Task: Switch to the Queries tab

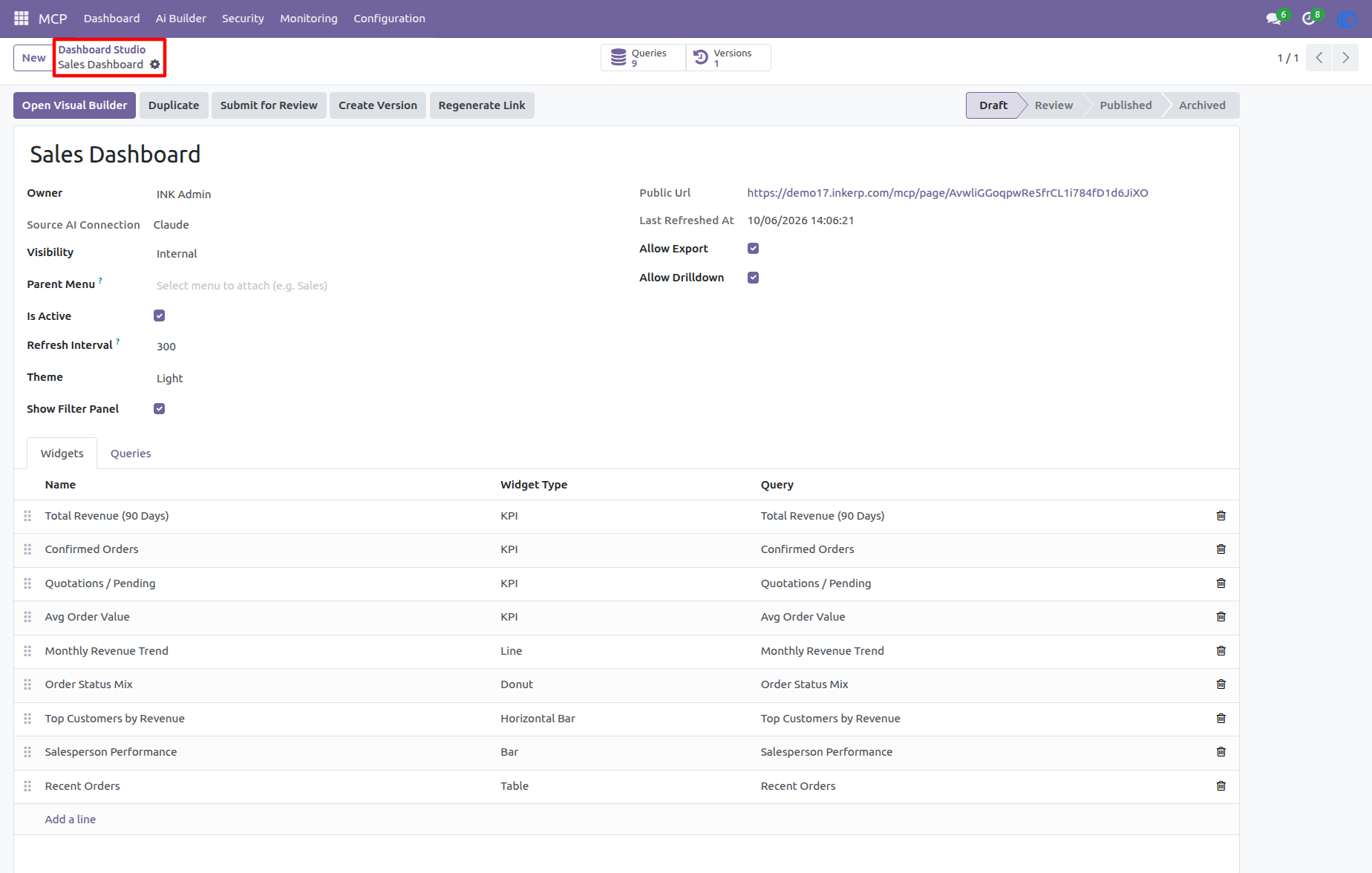Action: coord(131,454)
